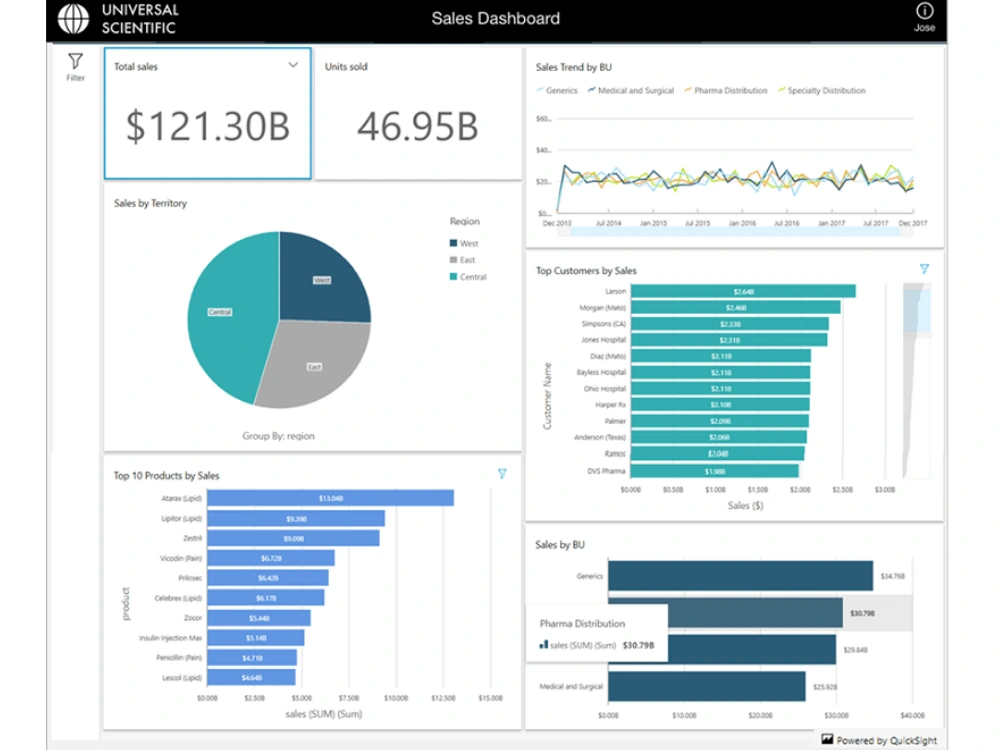Viewport: 1000px width, 750px height.
Task: Click the trend chart date range slider
Action: 734,232
